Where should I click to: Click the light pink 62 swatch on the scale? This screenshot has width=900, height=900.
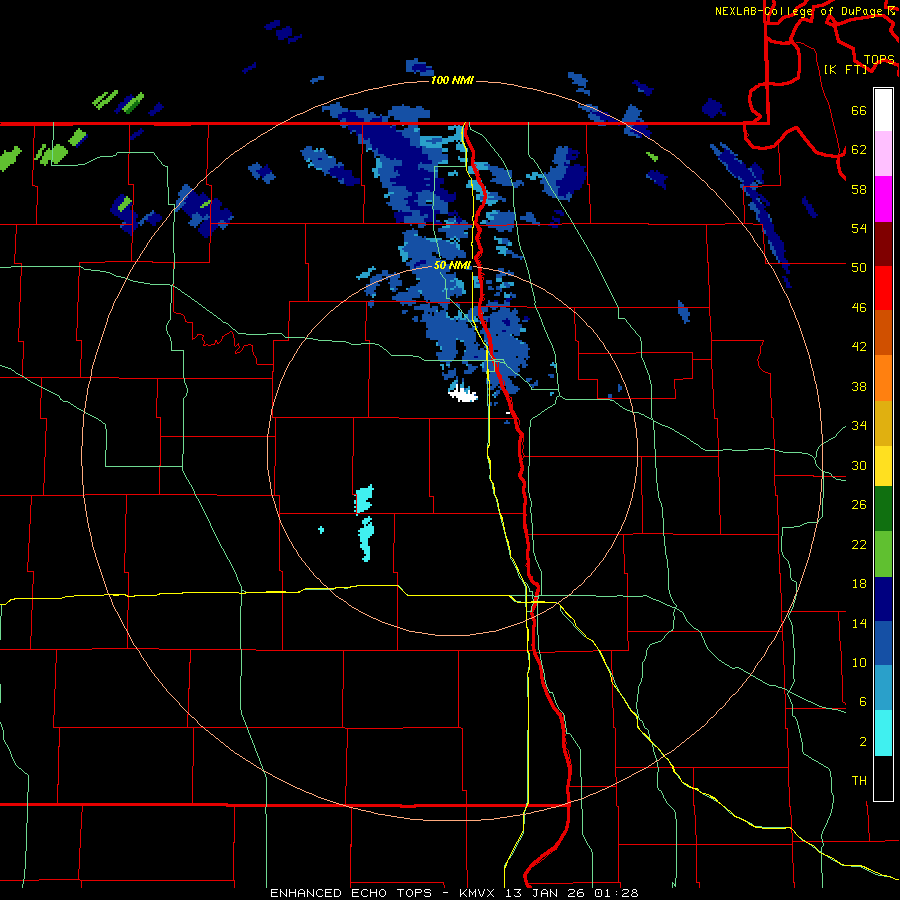883,154
